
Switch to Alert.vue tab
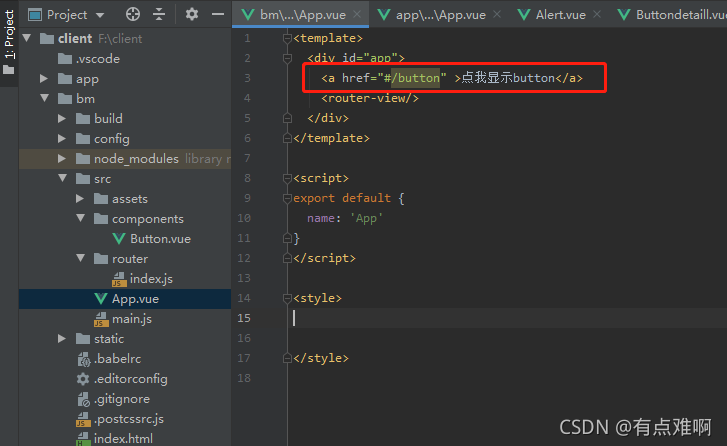pos(561,15)
